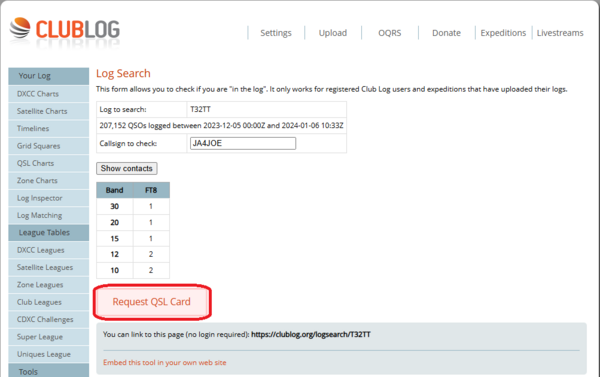Open the Donate page

[446, 33]
